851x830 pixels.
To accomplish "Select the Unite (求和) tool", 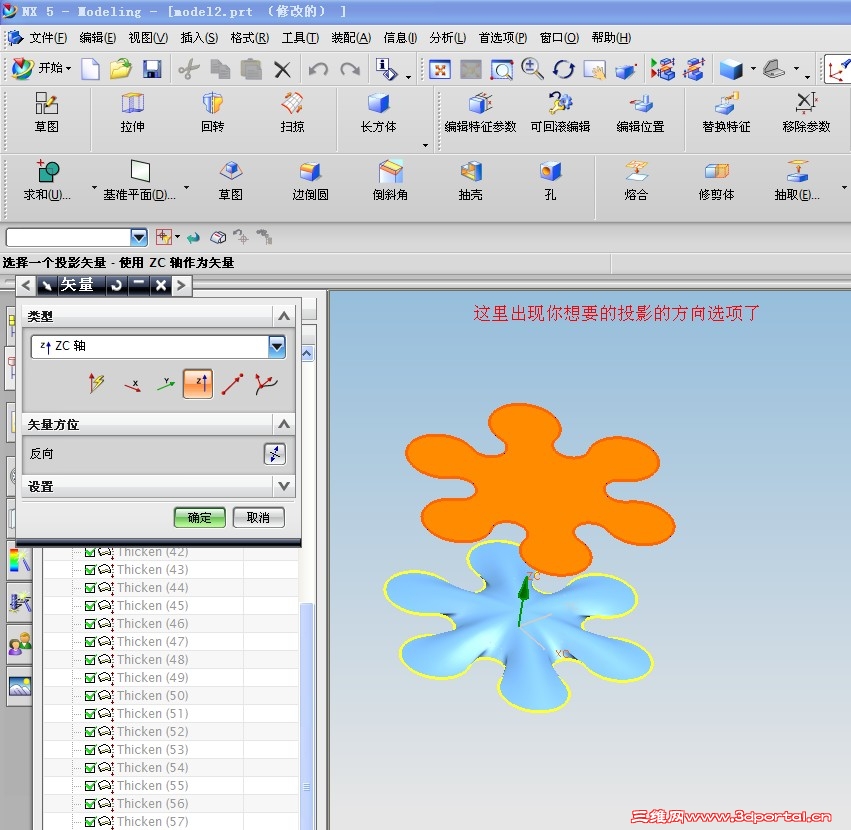I will pyautogui.click(x=47, y=181).
